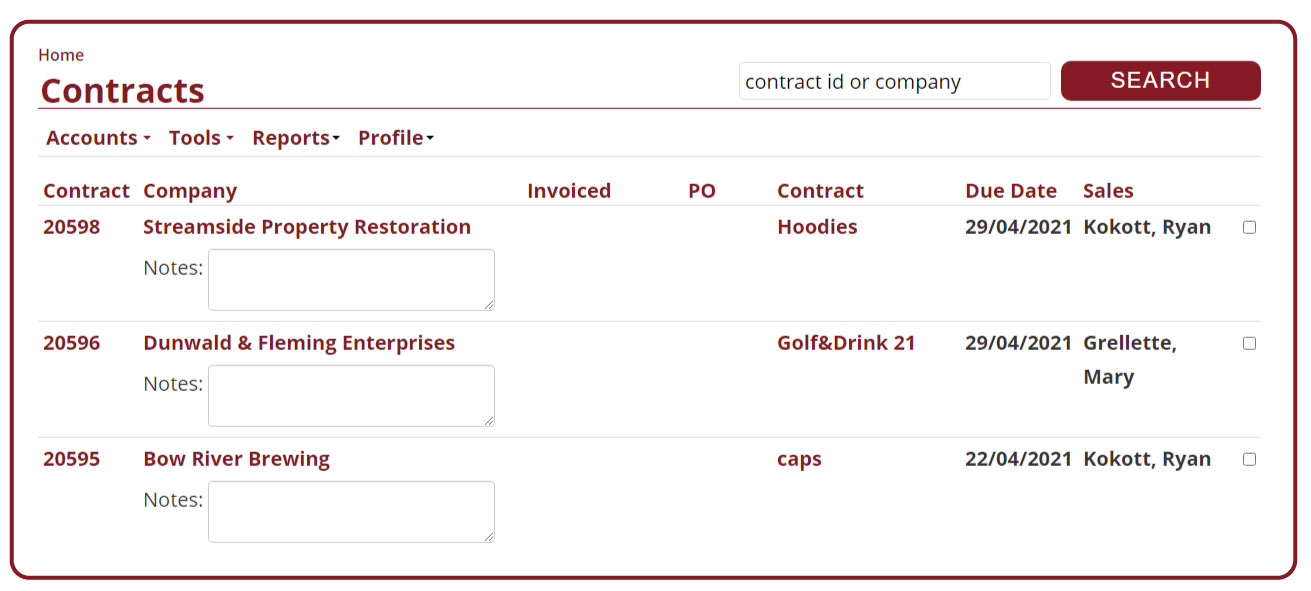Open Streamside Property Restoration company link
Screen dimensions: 1311x591
point(307,227)
